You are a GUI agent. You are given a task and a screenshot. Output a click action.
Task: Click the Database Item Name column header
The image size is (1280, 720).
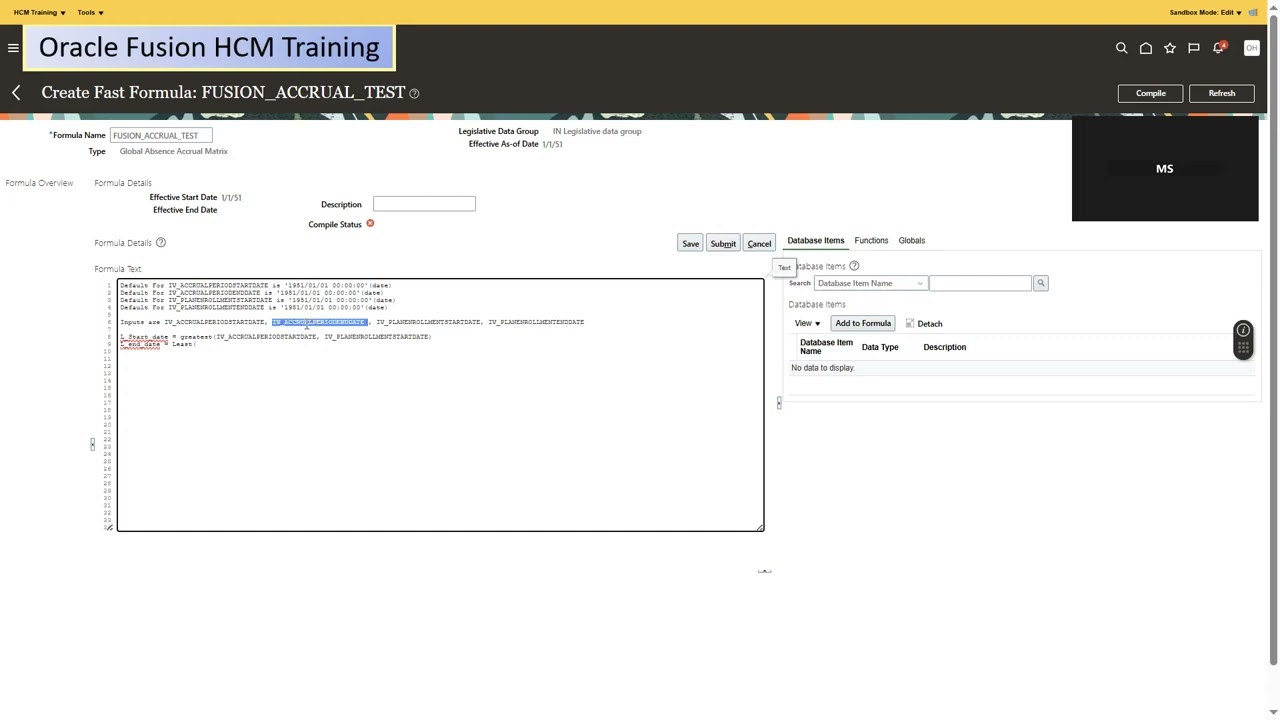point(826,347)
